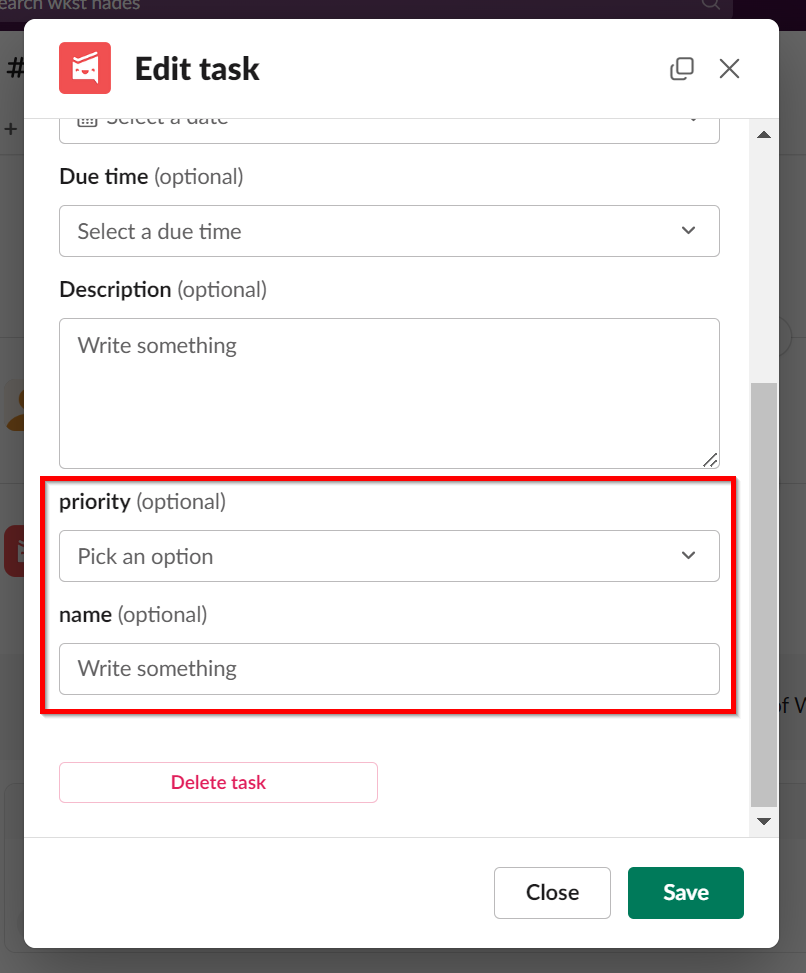
Task: Click the Close button
Action: click(552, 893)
